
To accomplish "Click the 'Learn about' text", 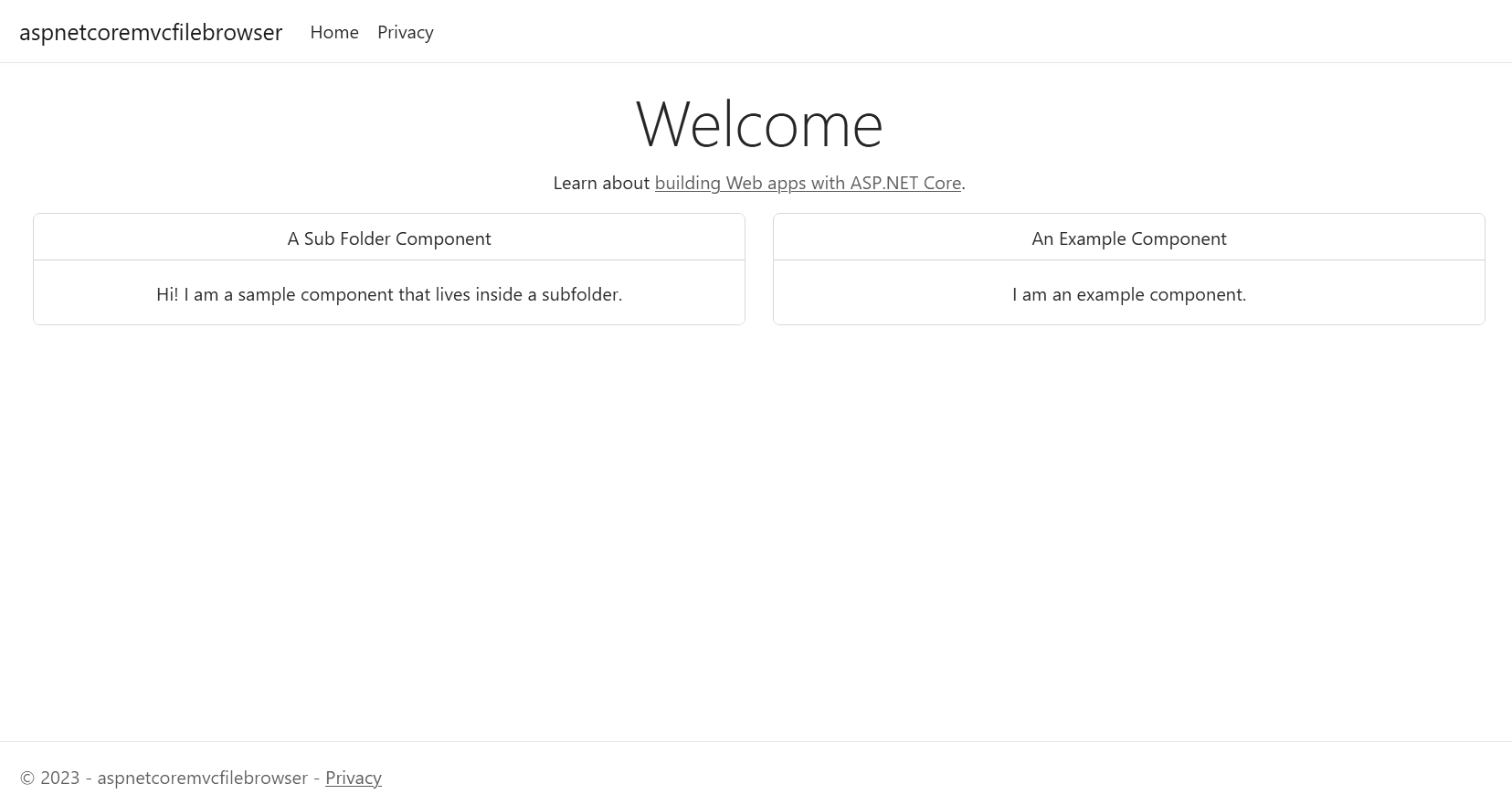I will (601, 183).
